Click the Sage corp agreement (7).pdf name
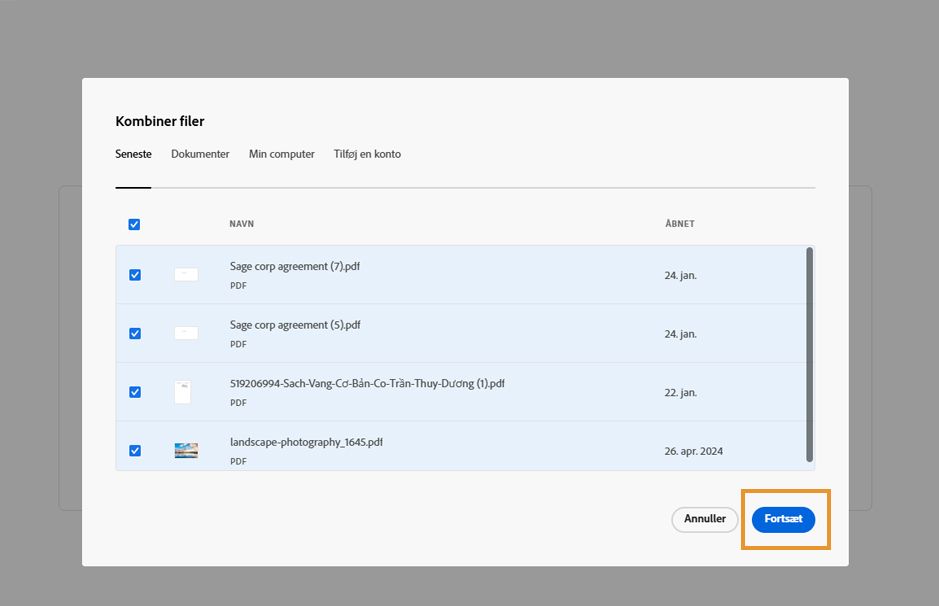The width and height of the screenshot is (939, 606). pyautogui.click(x=295, y=267)
